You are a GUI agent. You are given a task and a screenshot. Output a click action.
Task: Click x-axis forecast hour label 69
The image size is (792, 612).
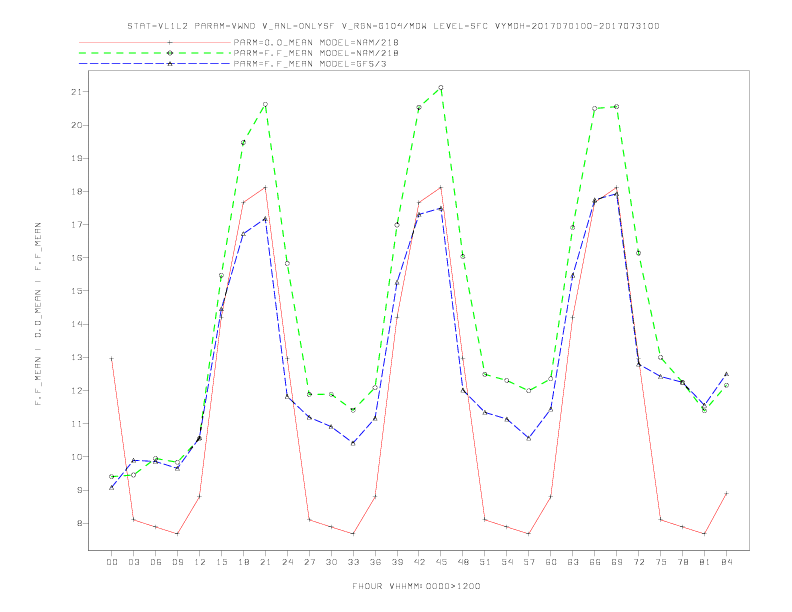click(x=617, y=562)
